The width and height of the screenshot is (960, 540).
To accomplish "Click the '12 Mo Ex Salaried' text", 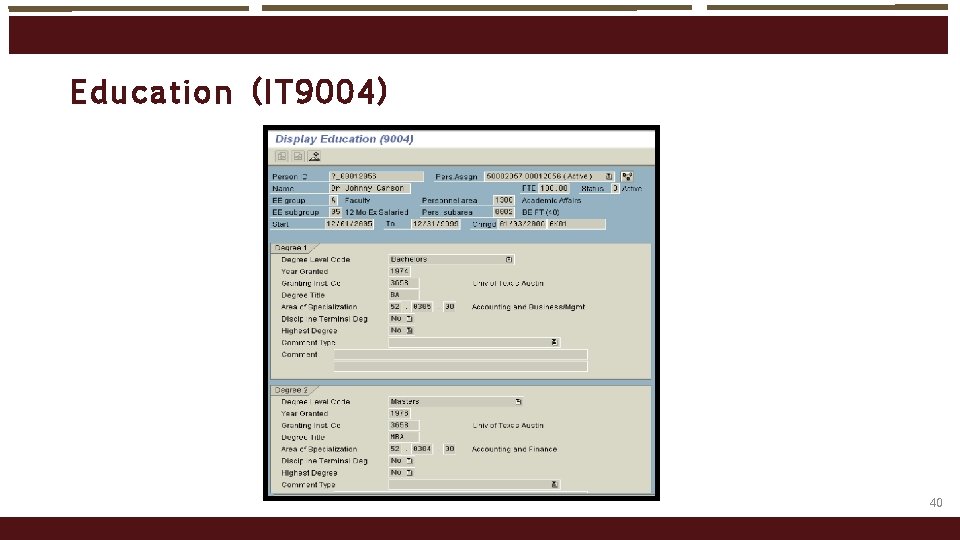I will point(377,212).
